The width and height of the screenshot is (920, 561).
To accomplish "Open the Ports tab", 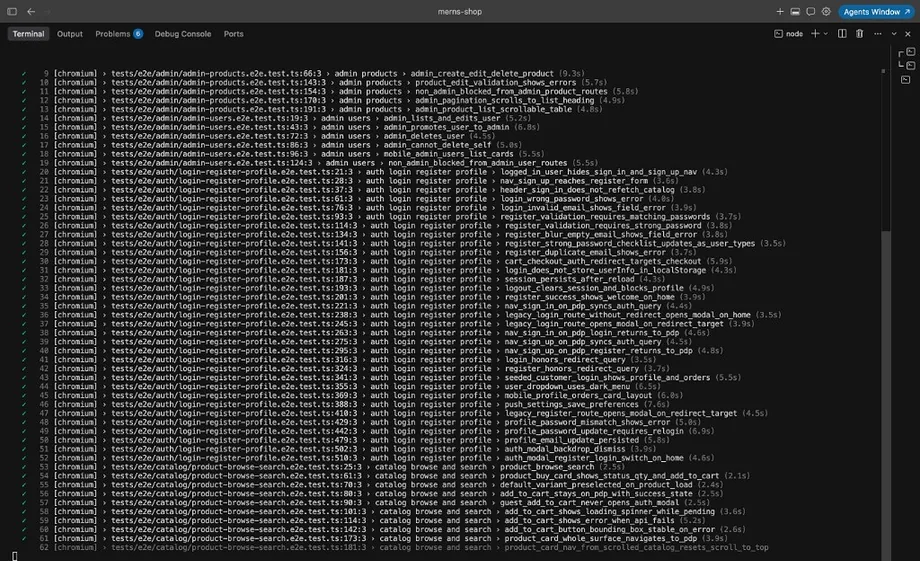I will [x=234, y=34].
